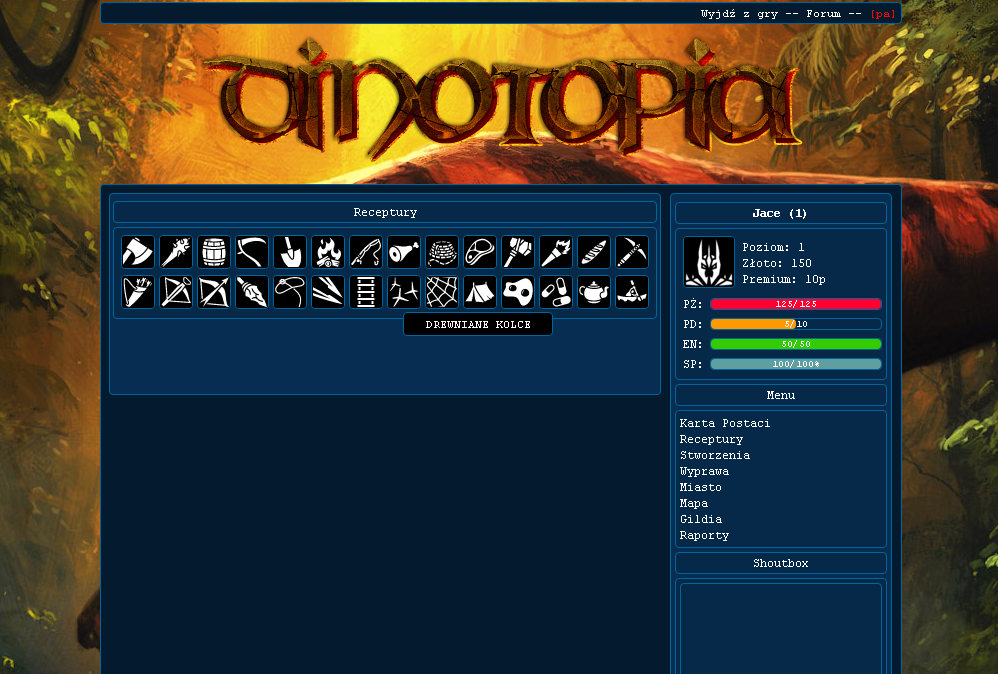The height and width of the screenshot is (674, 998).
Task: Open the burning torch recipe
Action: point(556,251)
